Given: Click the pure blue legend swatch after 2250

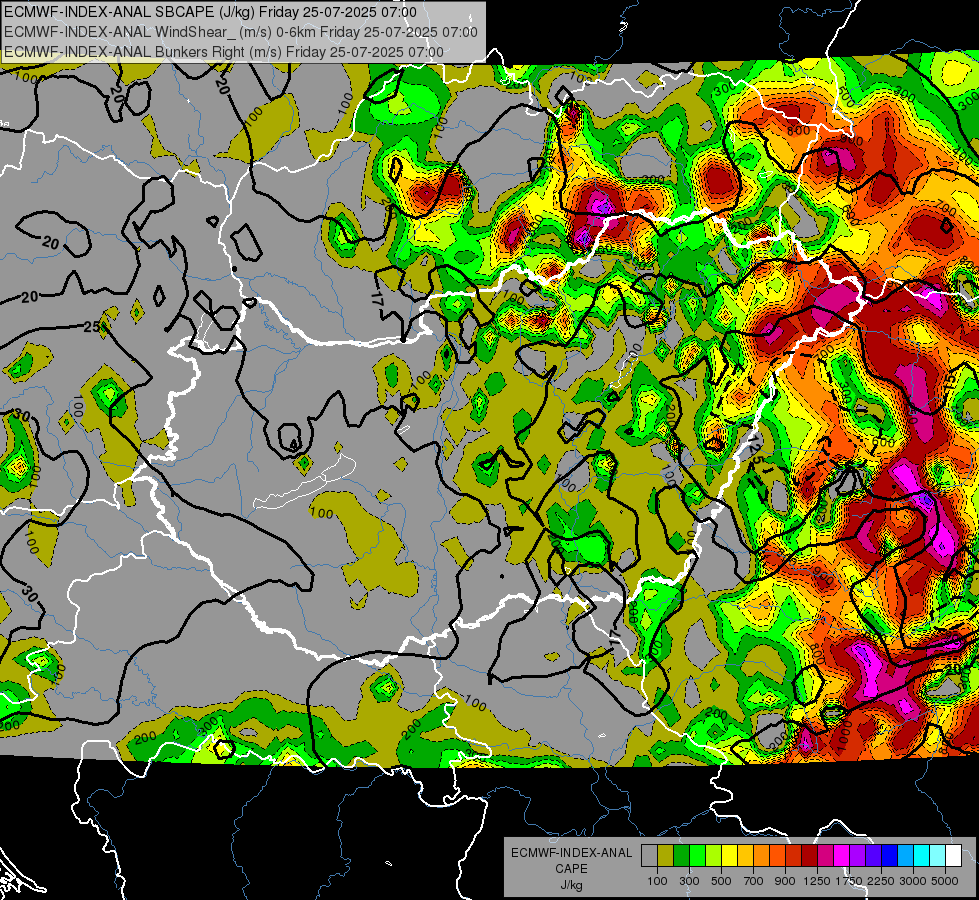Looking at the screenshot, I should [x=890, y=856].
